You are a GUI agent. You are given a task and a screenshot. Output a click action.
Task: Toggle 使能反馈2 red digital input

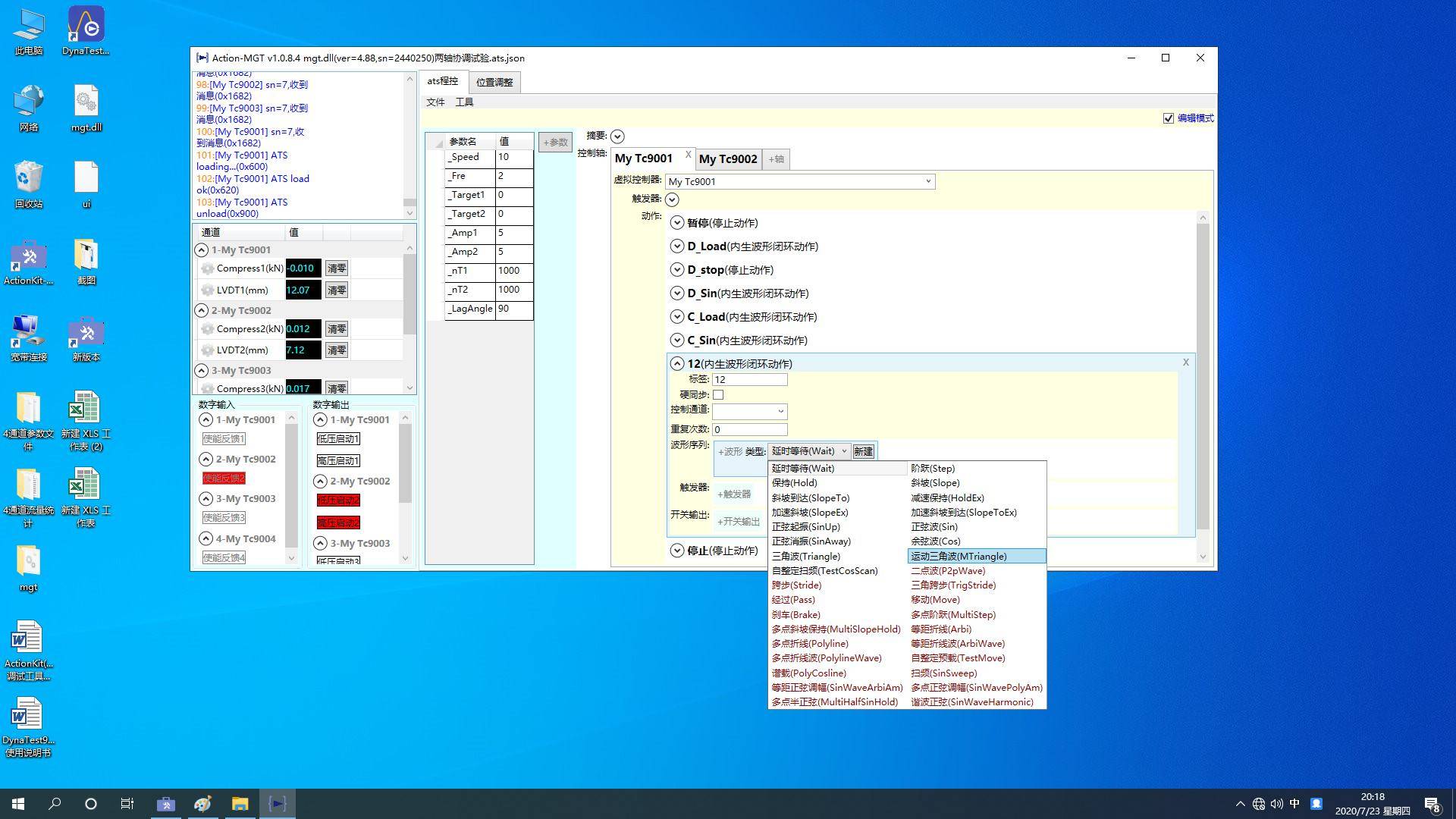(x=224, y=479)
